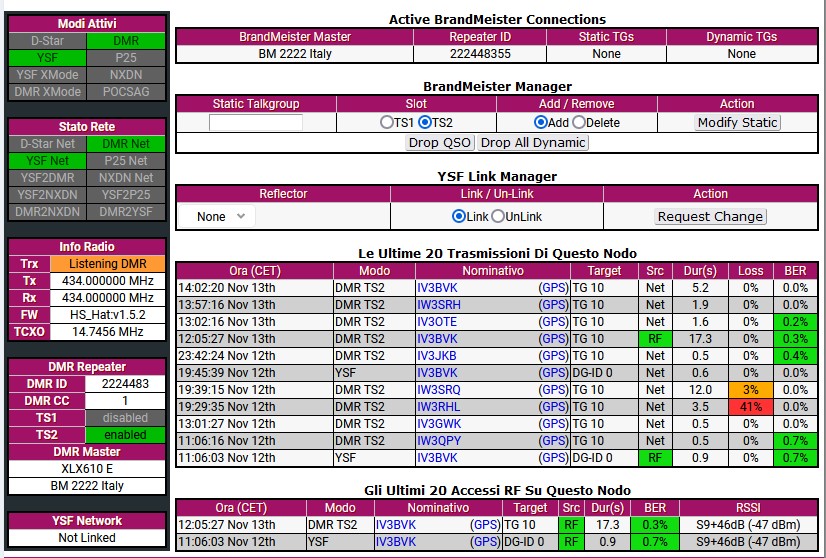
Task: Click the TS1 disabled status cell
Action: [x=125, y=418]
